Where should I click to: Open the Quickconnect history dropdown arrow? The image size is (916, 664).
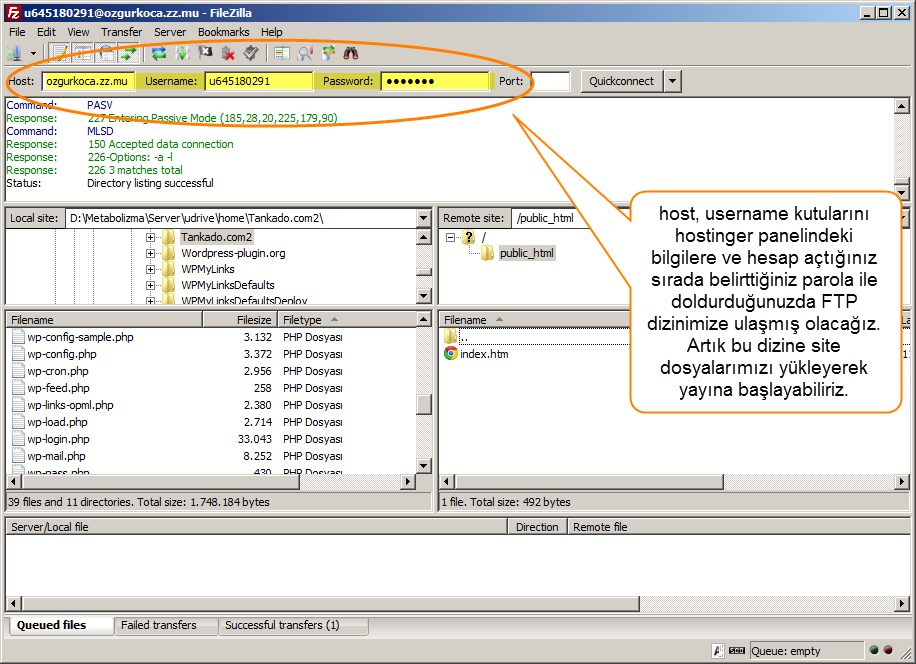672,81
